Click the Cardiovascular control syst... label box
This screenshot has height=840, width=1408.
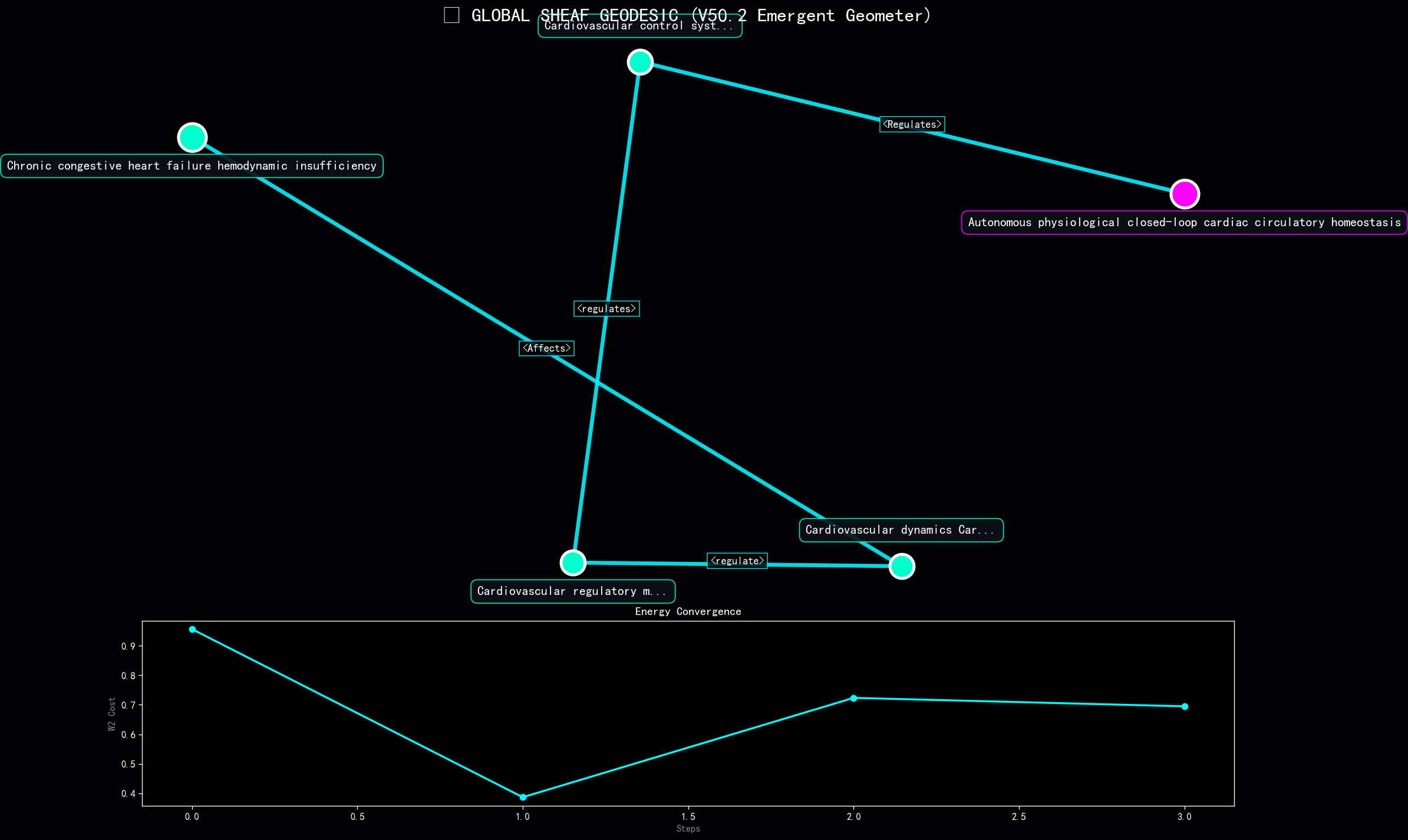[639, 28]
